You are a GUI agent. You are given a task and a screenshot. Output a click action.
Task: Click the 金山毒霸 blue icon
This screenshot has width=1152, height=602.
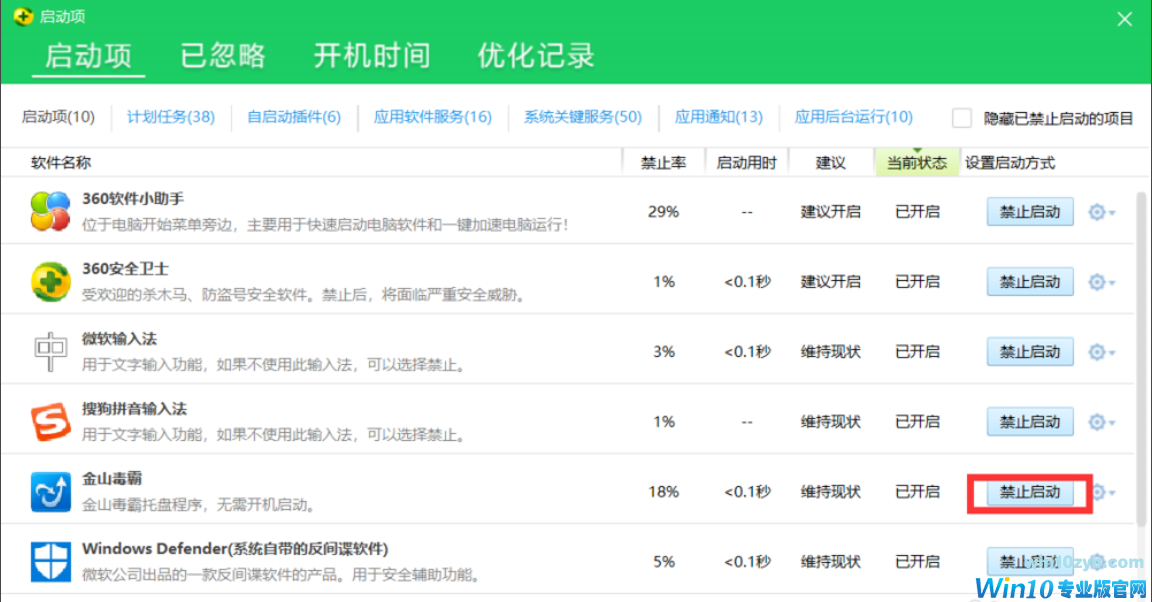[x=50, y=492]
